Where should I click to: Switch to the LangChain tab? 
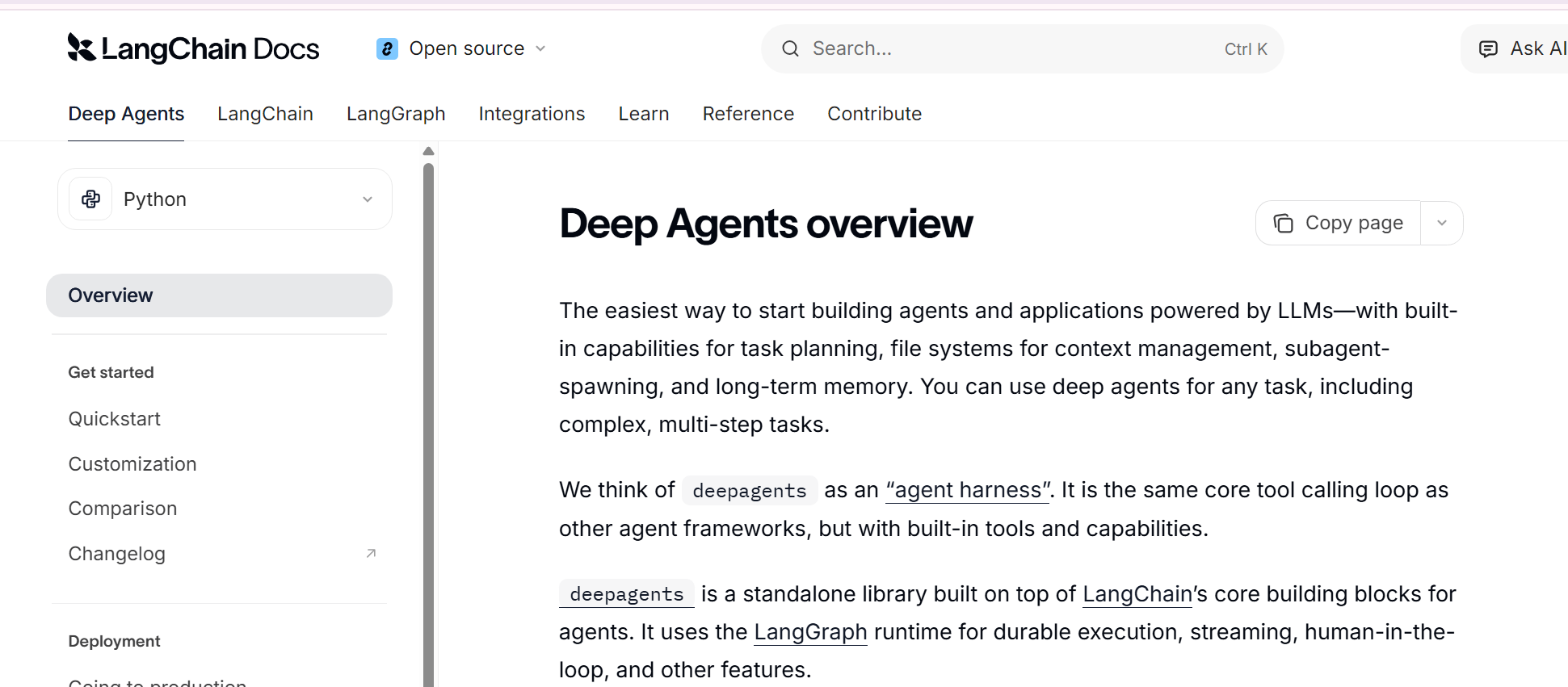[265, 114]
